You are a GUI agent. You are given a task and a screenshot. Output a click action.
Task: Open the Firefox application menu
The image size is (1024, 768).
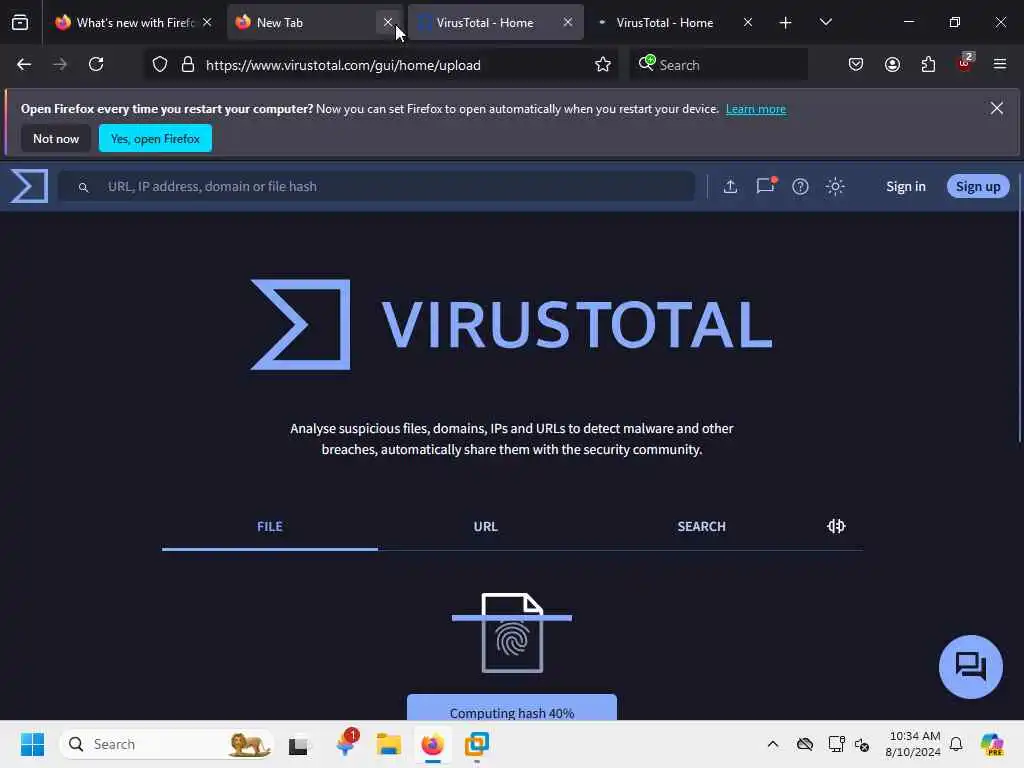1000,65
